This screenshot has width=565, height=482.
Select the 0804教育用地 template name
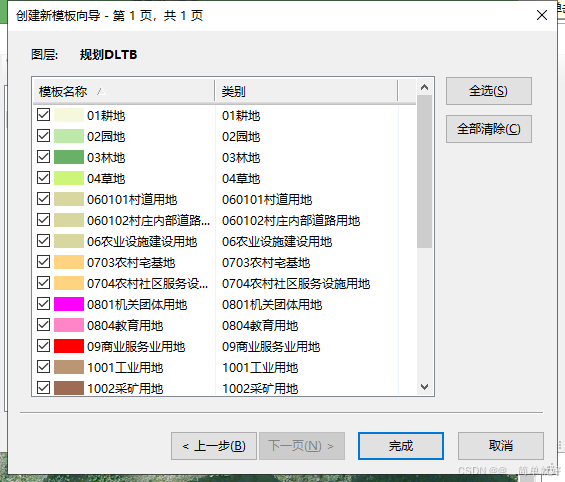[125, 326]
